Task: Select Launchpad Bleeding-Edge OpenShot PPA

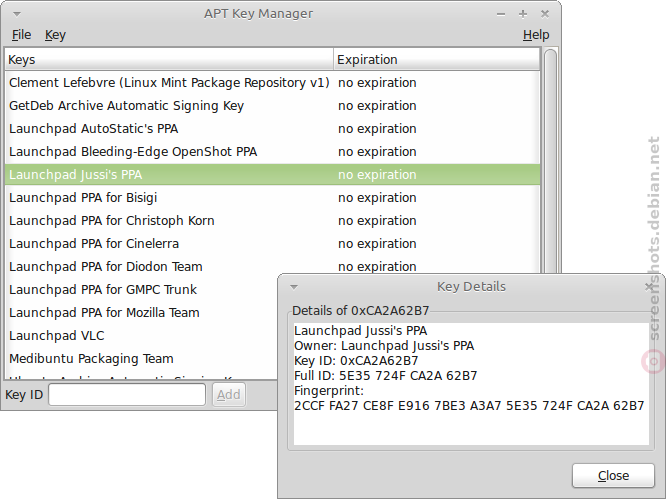Action: click(x=272, y=151)
